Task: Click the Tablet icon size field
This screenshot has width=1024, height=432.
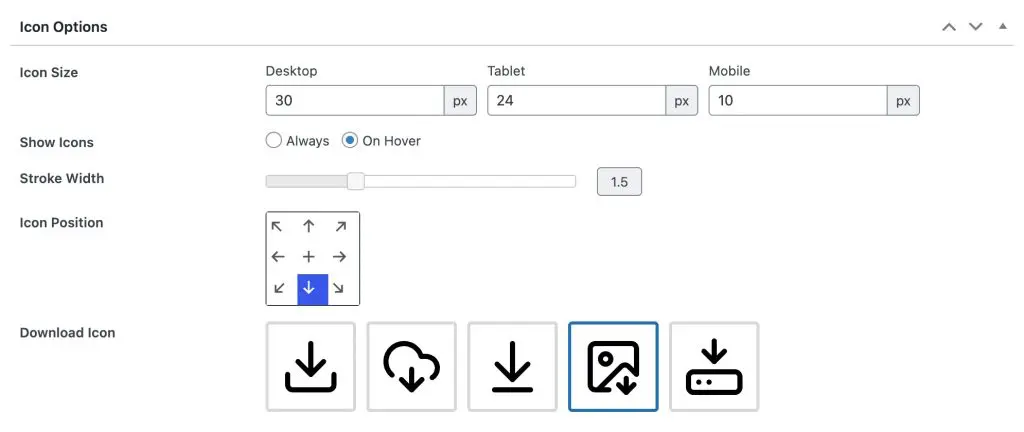Action: [577, 101]
